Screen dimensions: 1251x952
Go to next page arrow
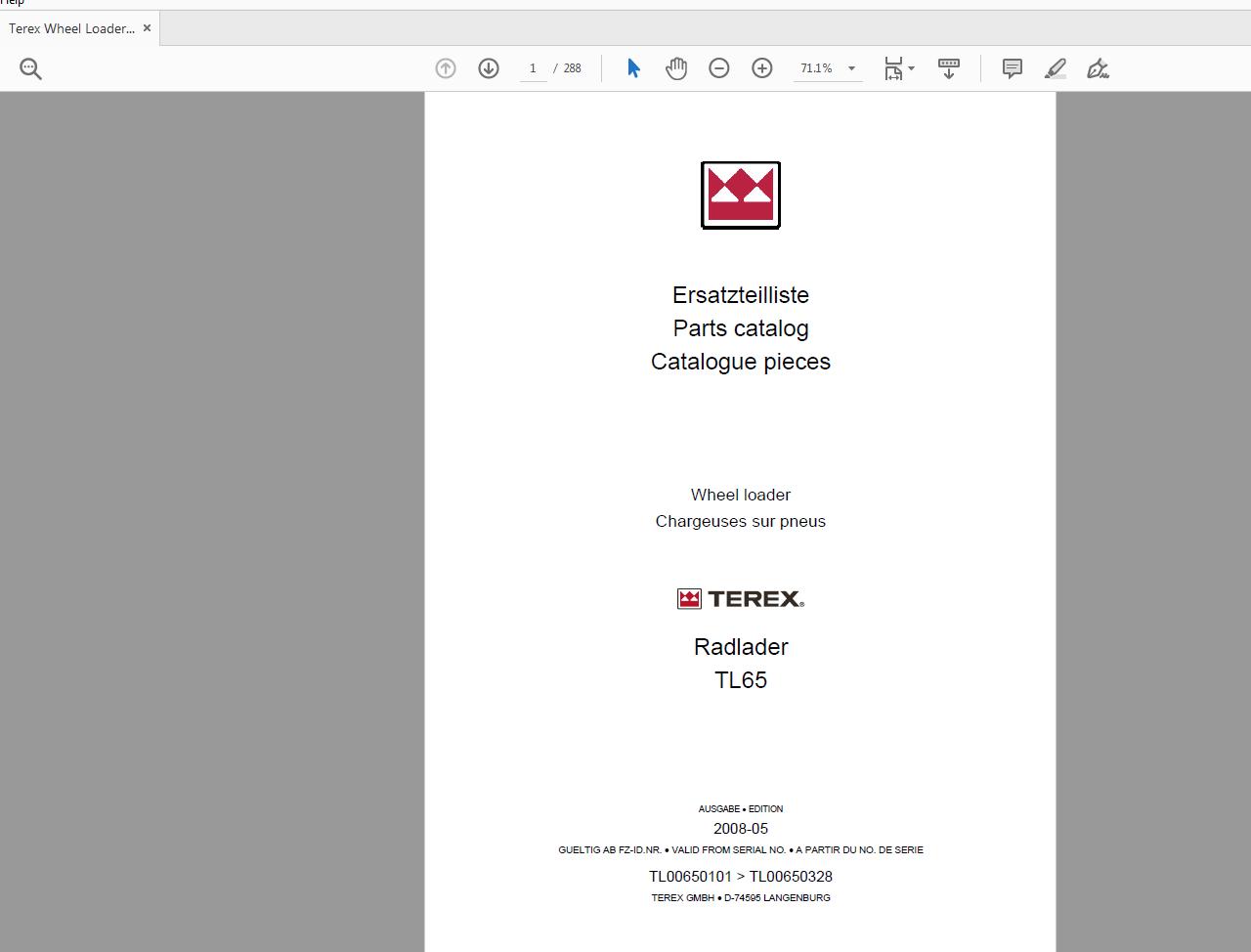[x=489, y=68]
